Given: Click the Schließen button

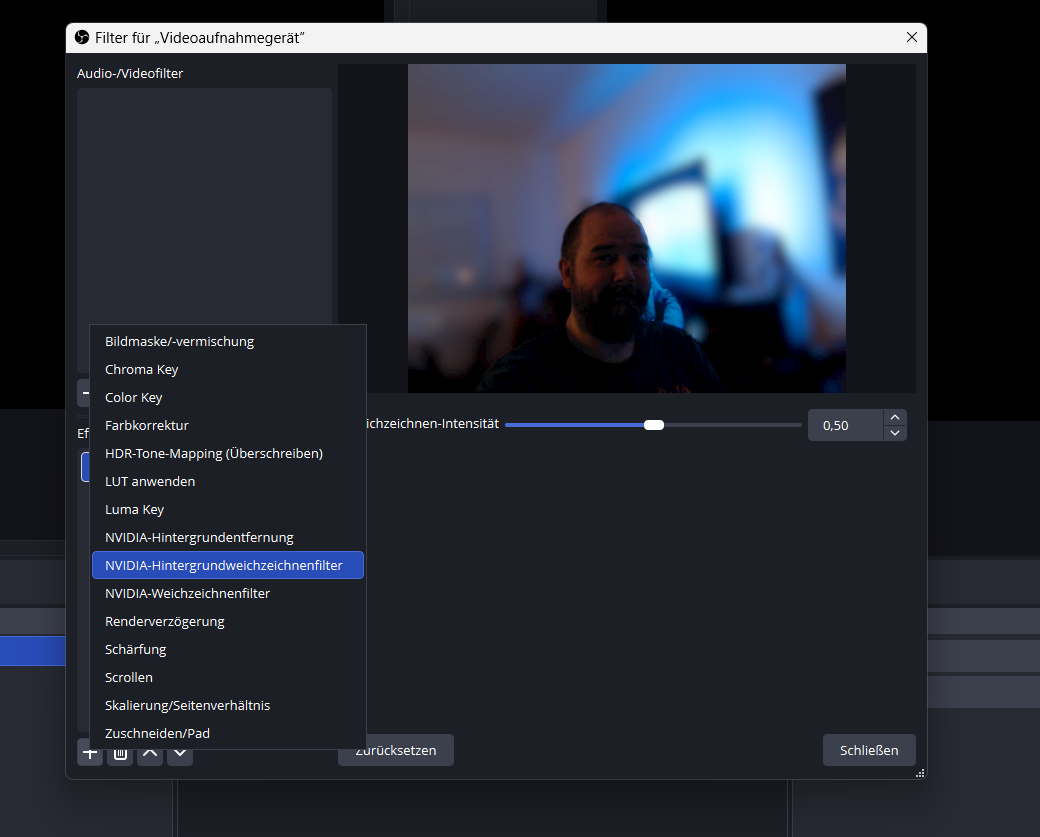Looking at the screenshot, I should click(868, 750).
